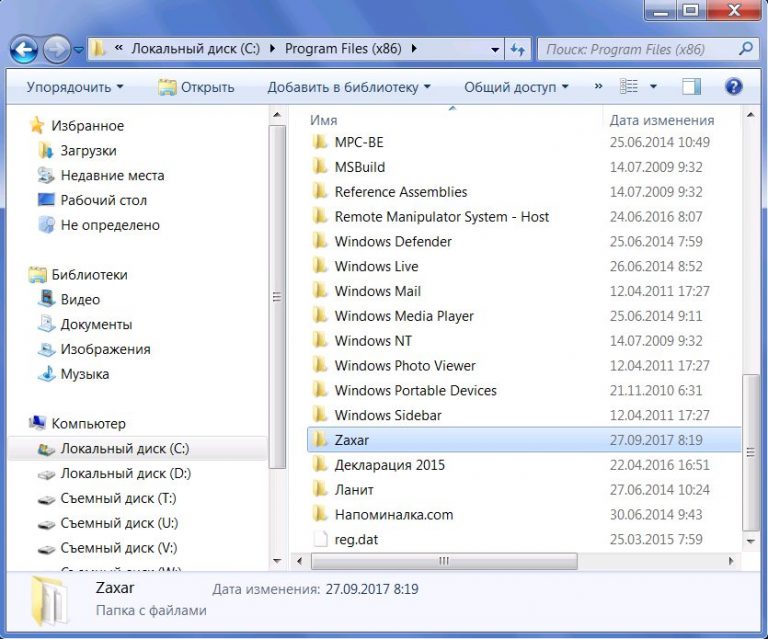
Task: Click the Help question mark icon
Action: tap(733, 87)
